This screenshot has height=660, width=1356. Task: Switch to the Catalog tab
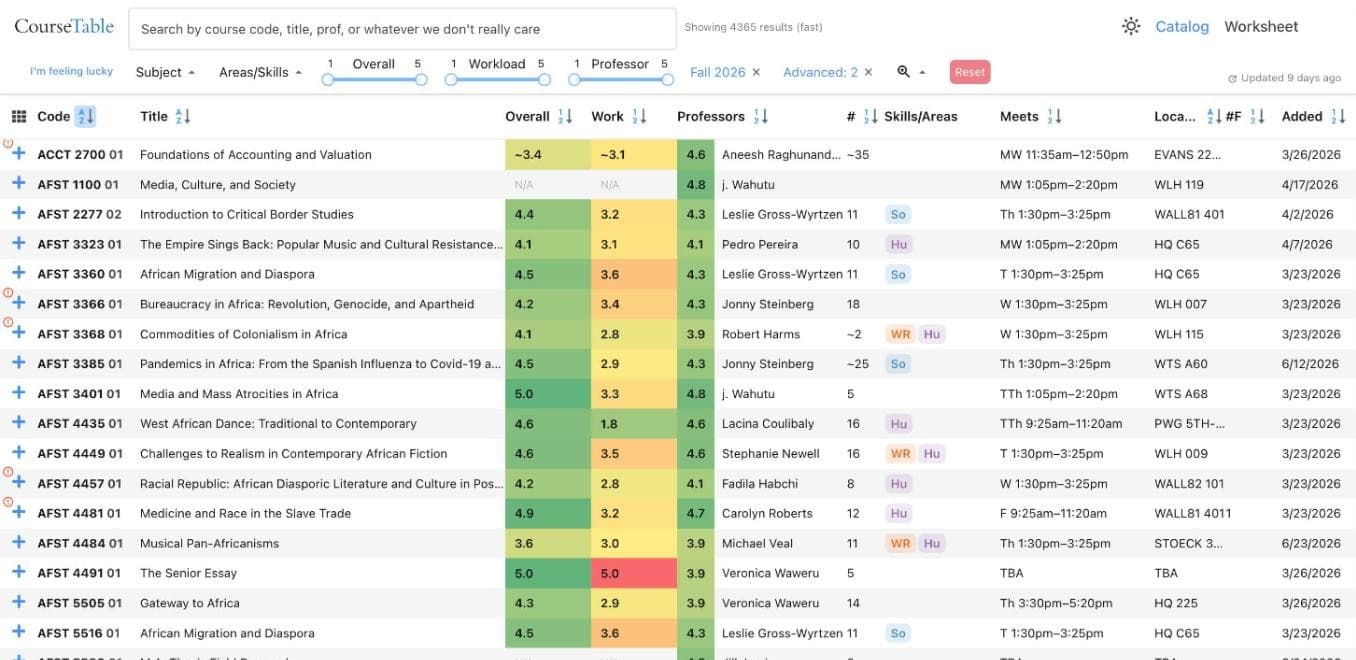[x=1182, y=27]
